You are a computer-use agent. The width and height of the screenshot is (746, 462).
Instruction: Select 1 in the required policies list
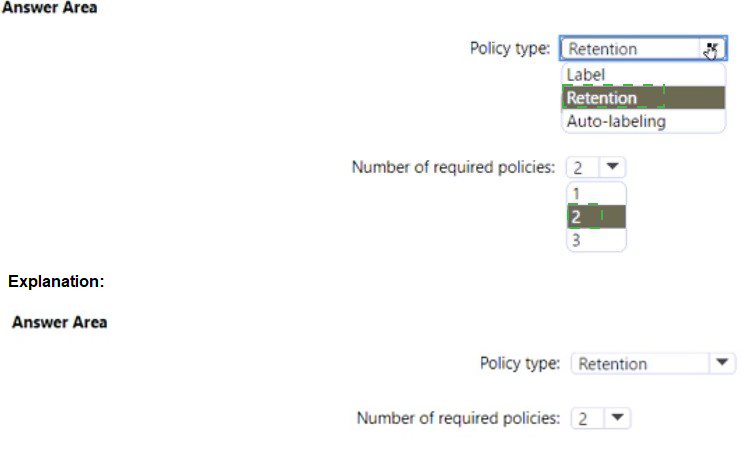pyautogui.click(x=575, y=192)
